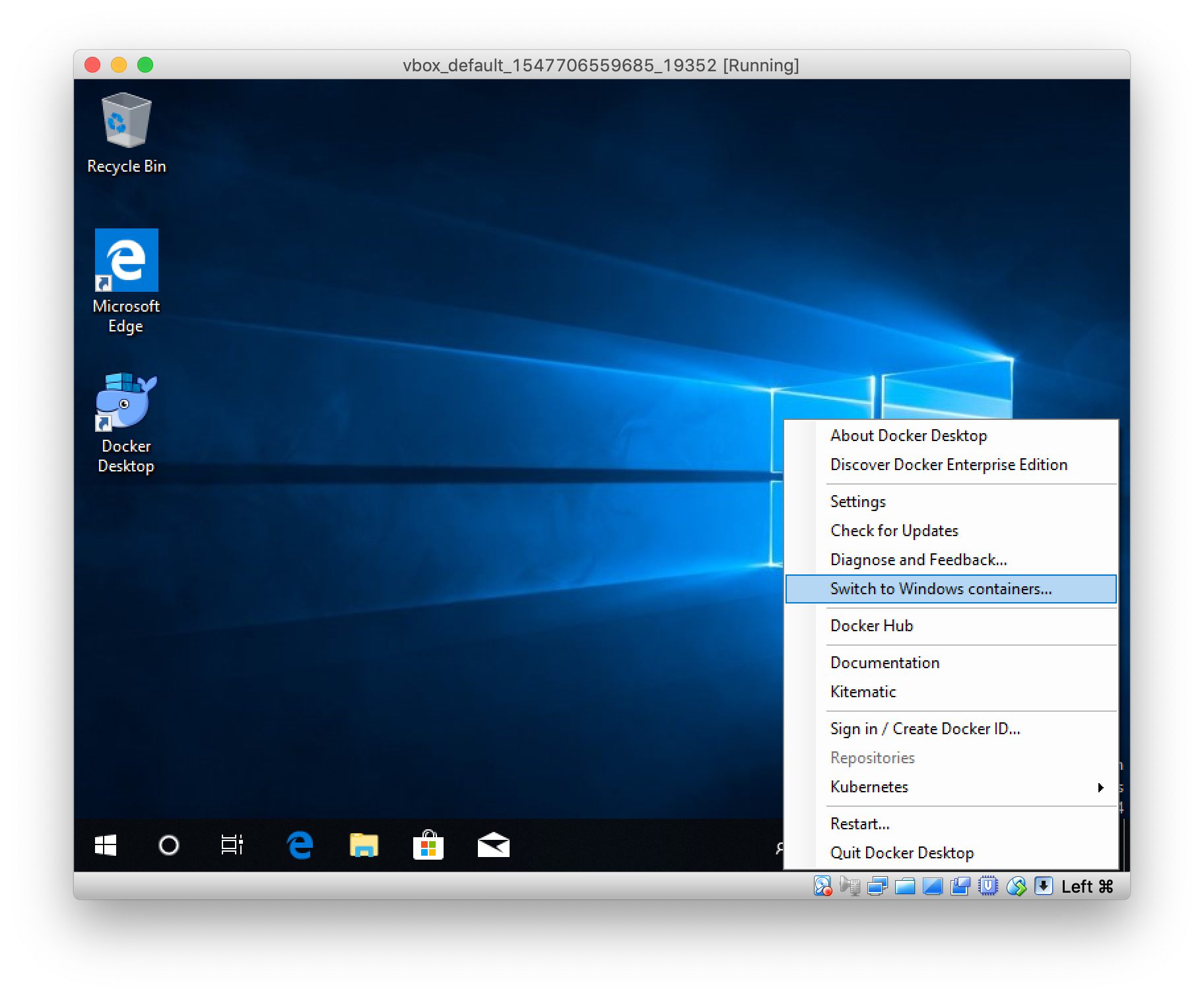Open the Mail app in the taskbar
Screen dimensions: 1204x997
[x=493, y=845]
